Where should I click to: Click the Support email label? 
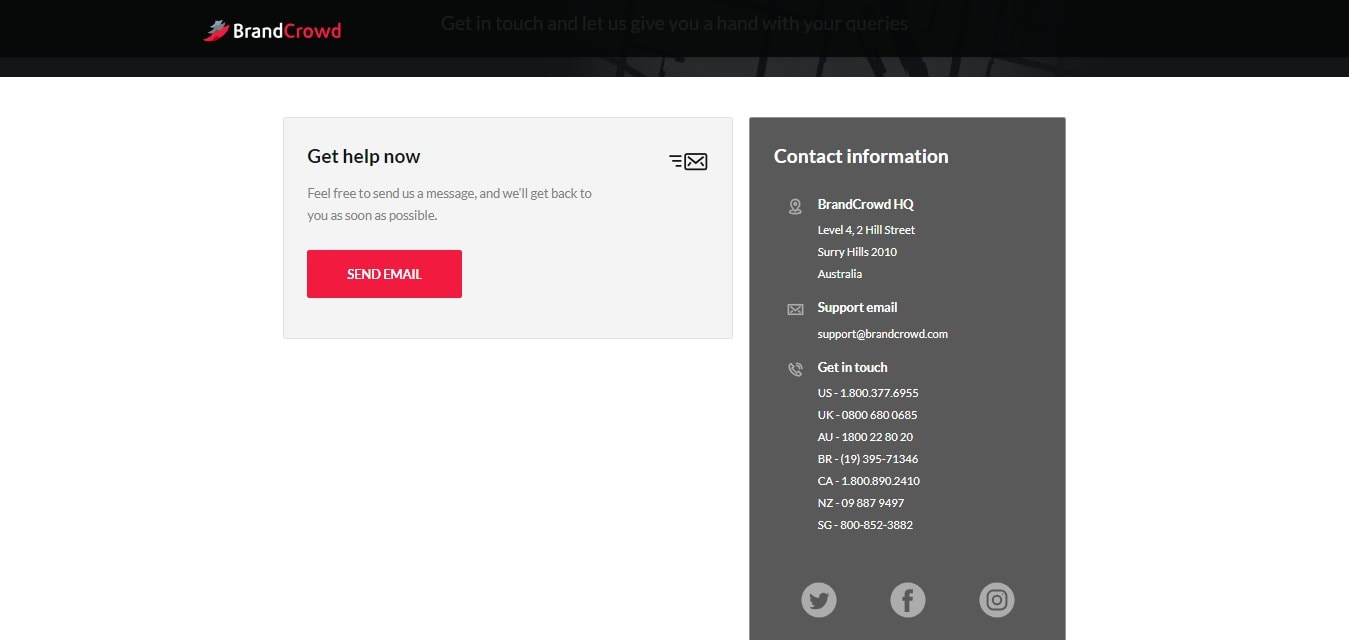857,307
